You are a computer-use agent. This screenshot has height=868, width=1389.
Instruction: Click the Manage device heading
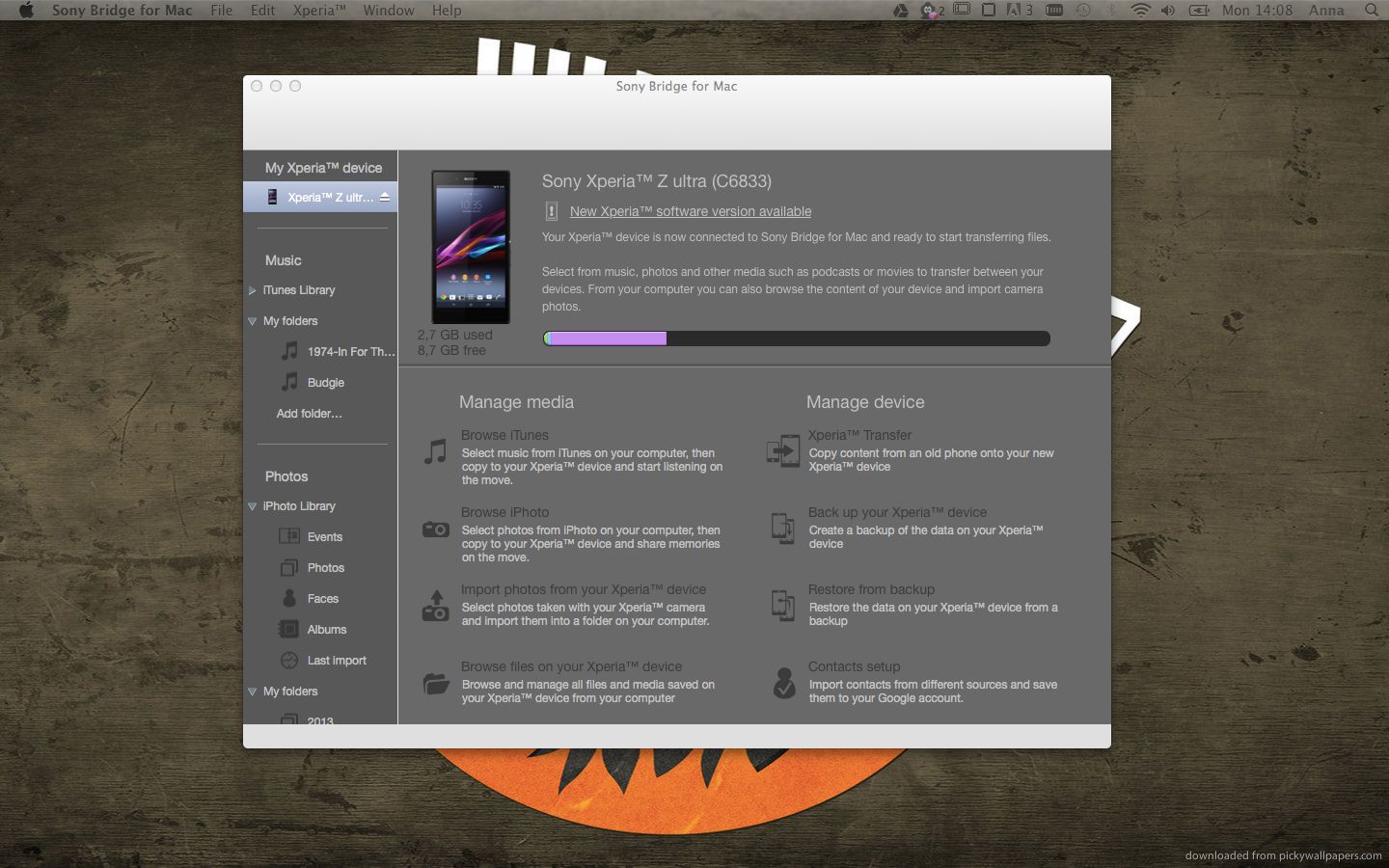click(865, 402)
